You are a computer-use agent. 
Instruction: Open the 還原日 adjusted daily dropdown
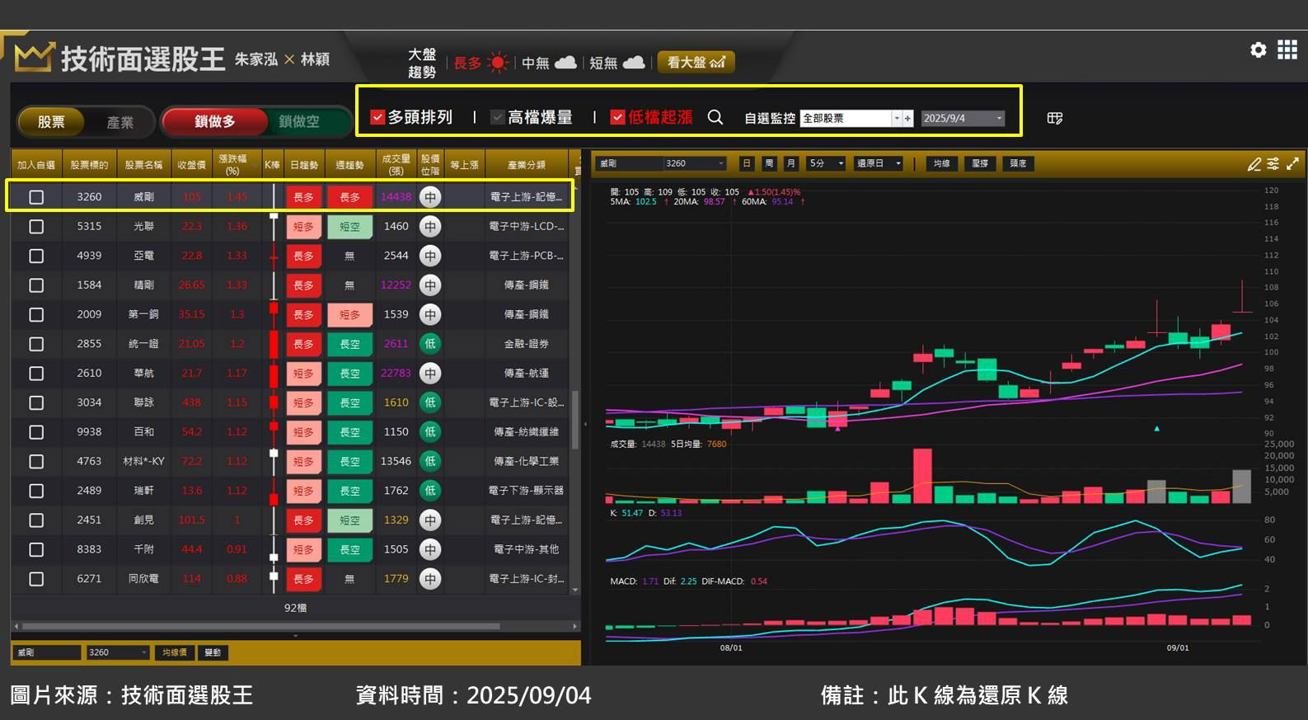[880, 163]
